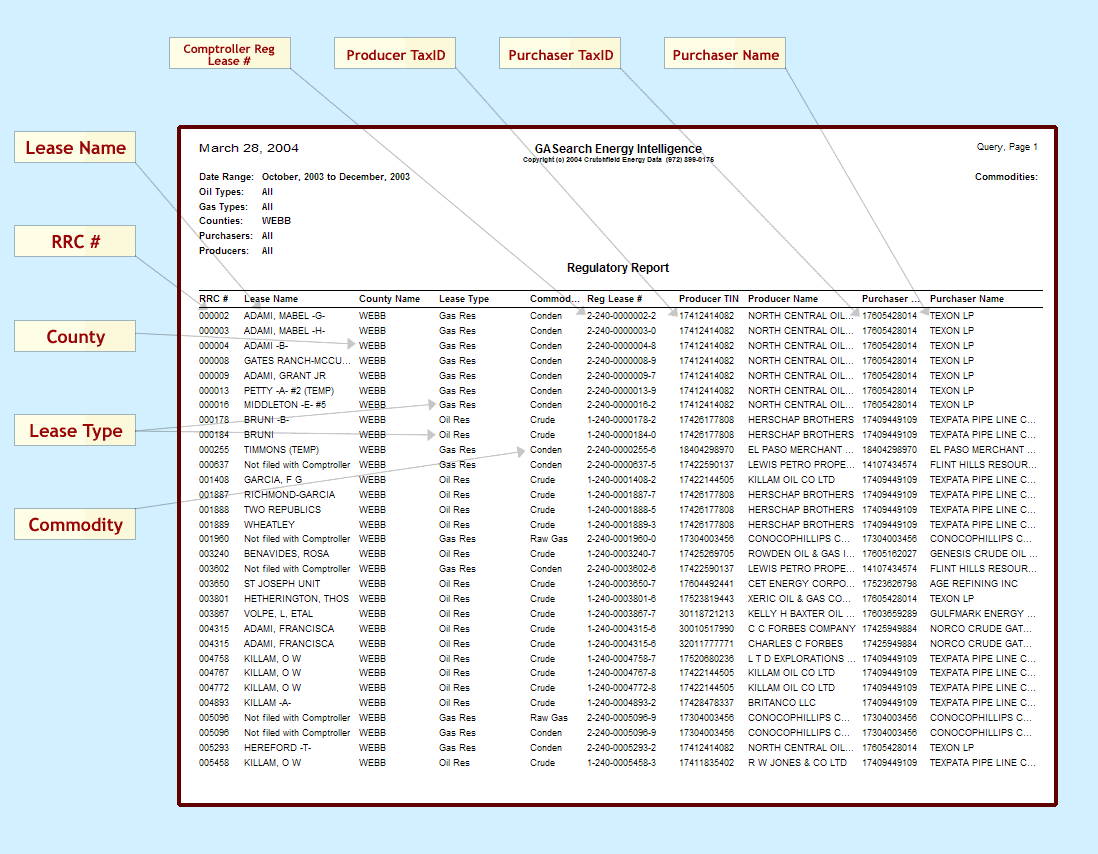Select the Comptroller Reg Lease # callout
This screenshot has width=1098, height=854.
coord(229,54)
